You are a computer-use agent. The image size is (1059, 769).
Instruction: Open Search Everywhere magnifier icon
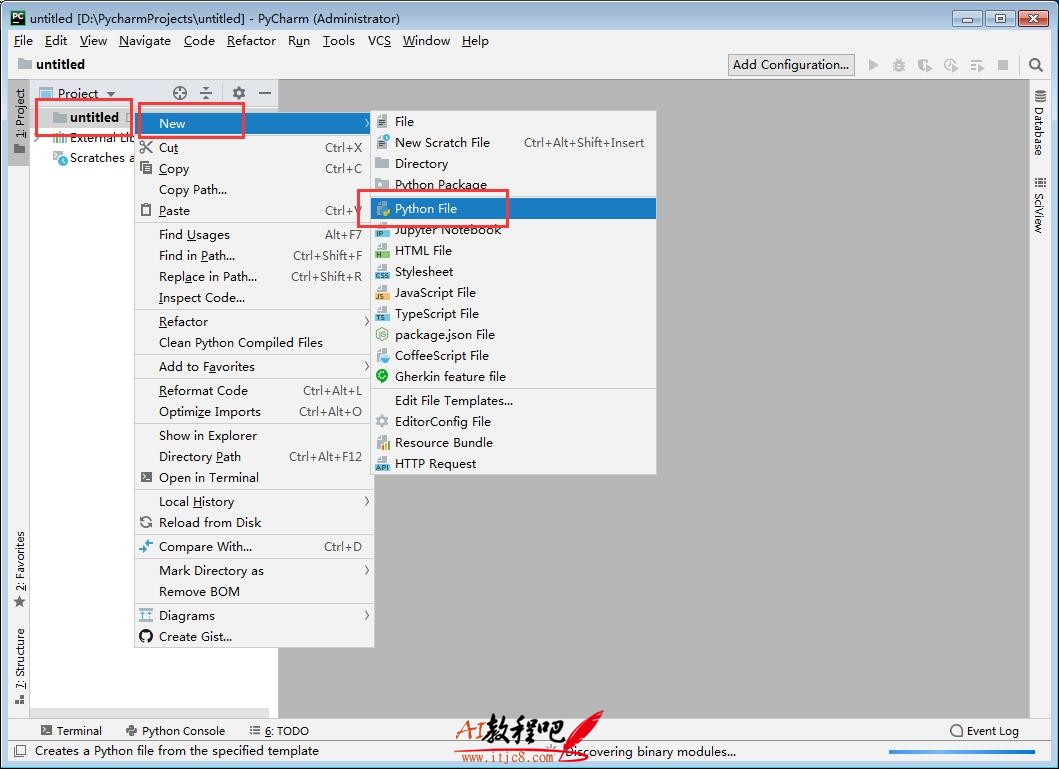(1035, 65)
